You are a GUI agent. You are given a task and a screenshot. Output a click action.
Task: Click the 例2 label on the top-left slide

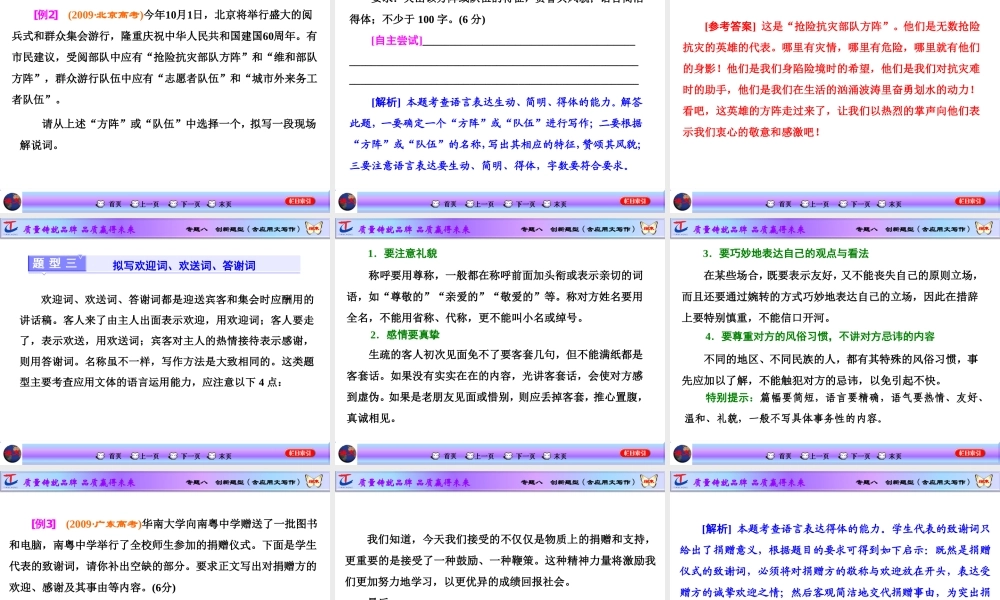coord(46,14)
